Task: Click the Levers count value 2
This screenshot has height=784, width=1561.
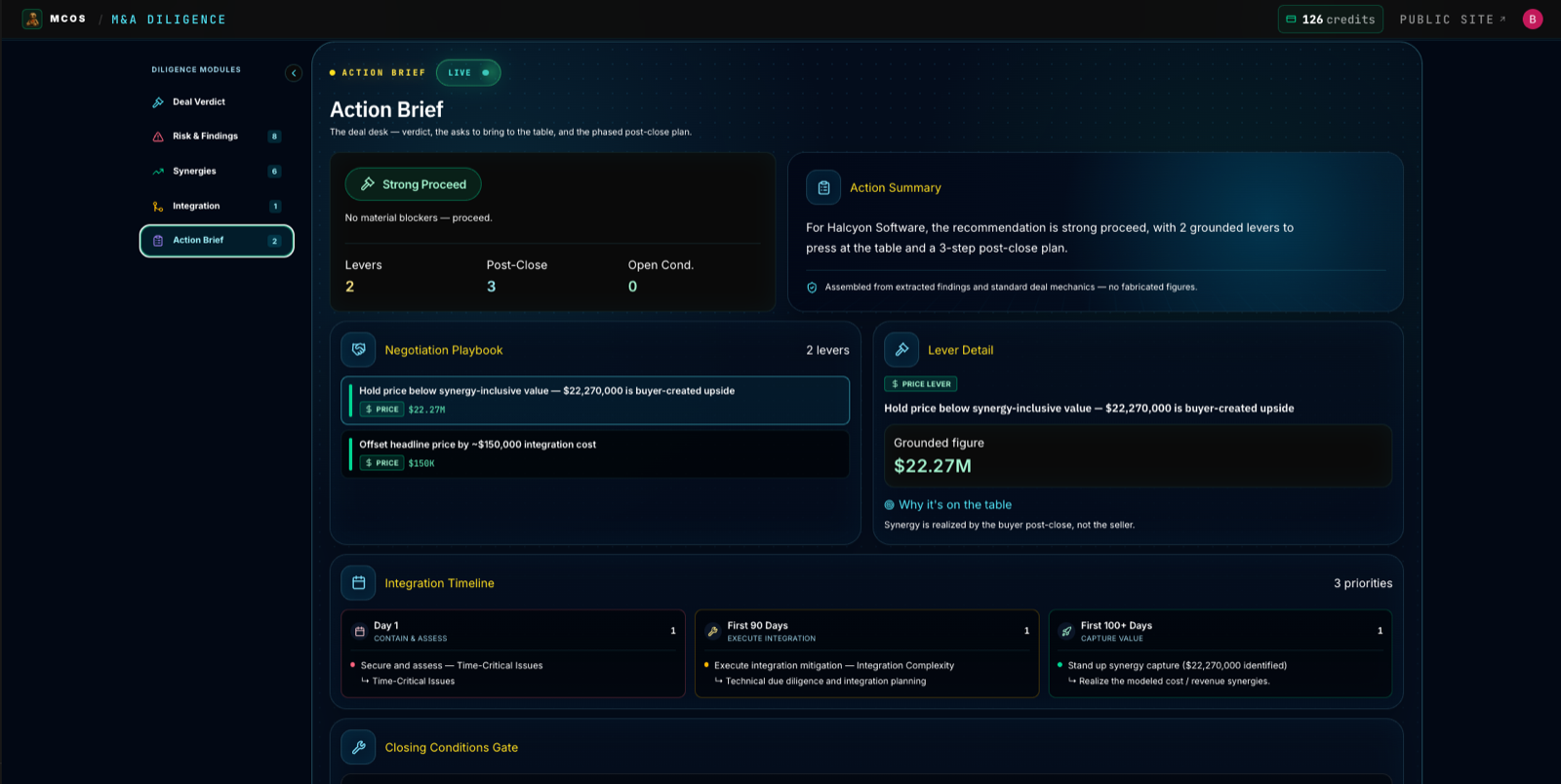Action: click(x=350, y=287)
